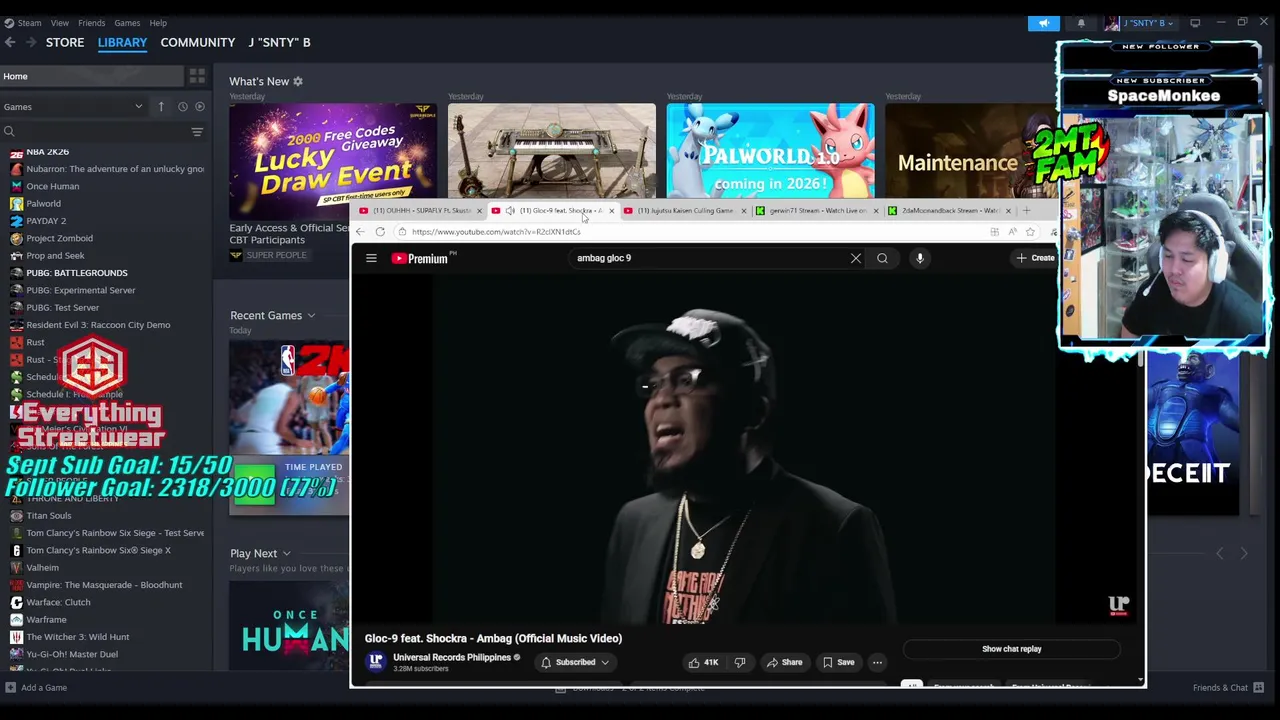Clear the YouTube search text with X

pos(856,258)
